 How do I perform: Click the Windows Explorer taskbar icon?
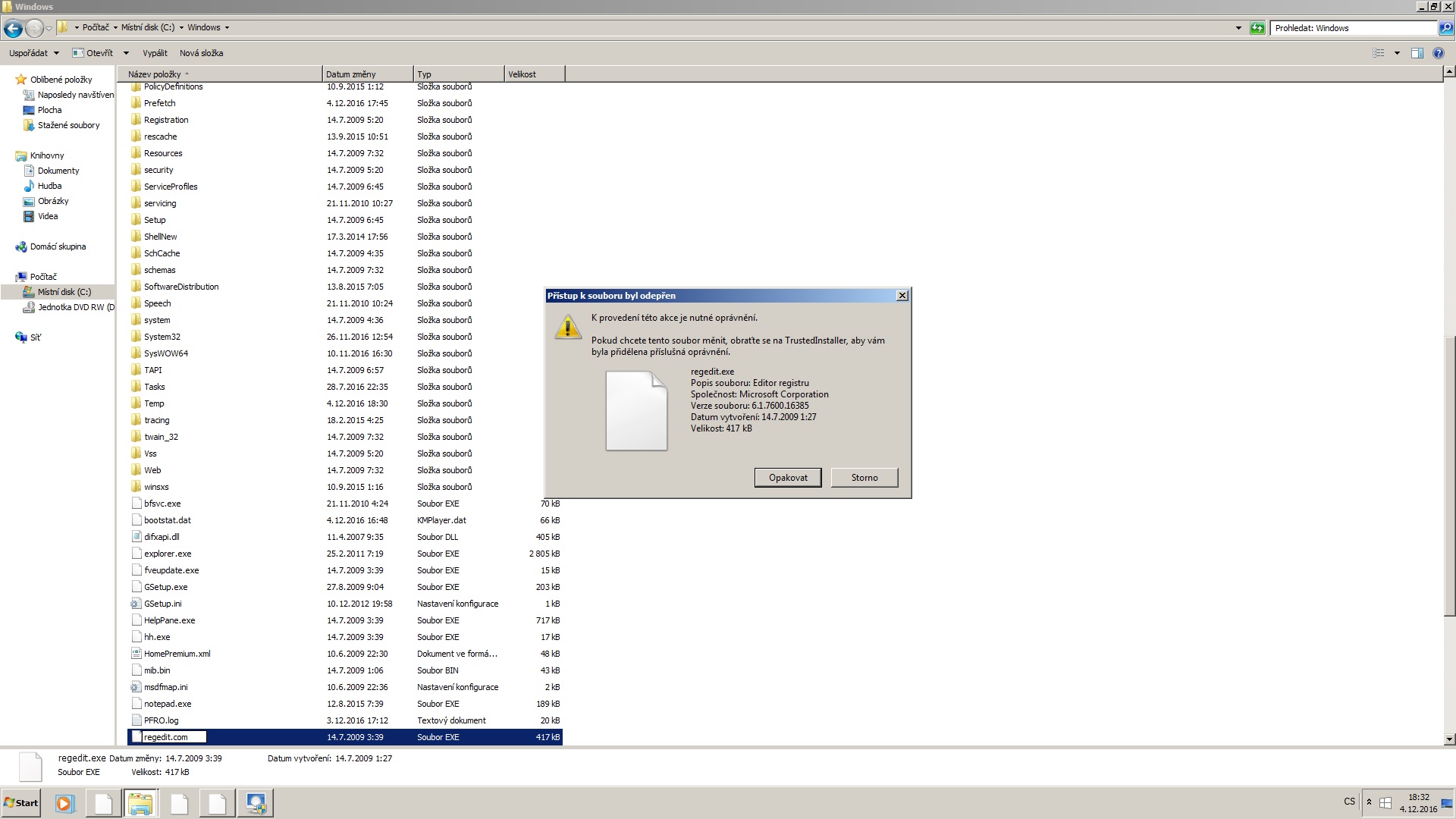coord(140,803)
